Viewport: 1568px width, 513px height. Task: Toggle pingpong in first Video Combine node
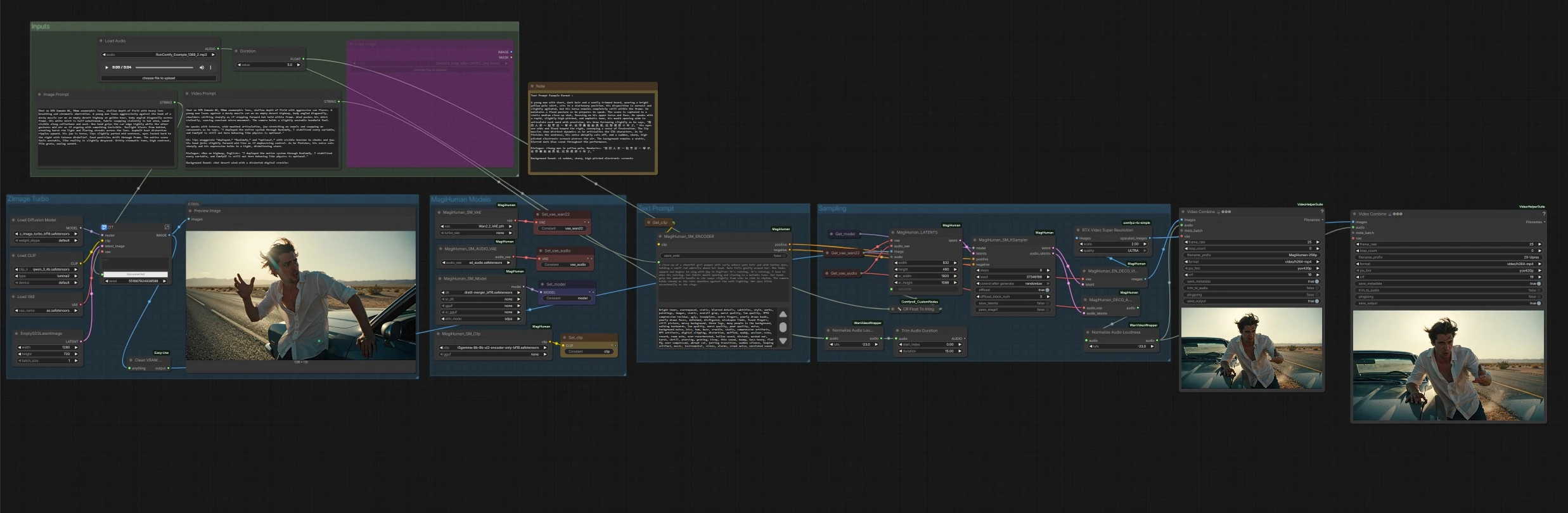pos(1252,295)
